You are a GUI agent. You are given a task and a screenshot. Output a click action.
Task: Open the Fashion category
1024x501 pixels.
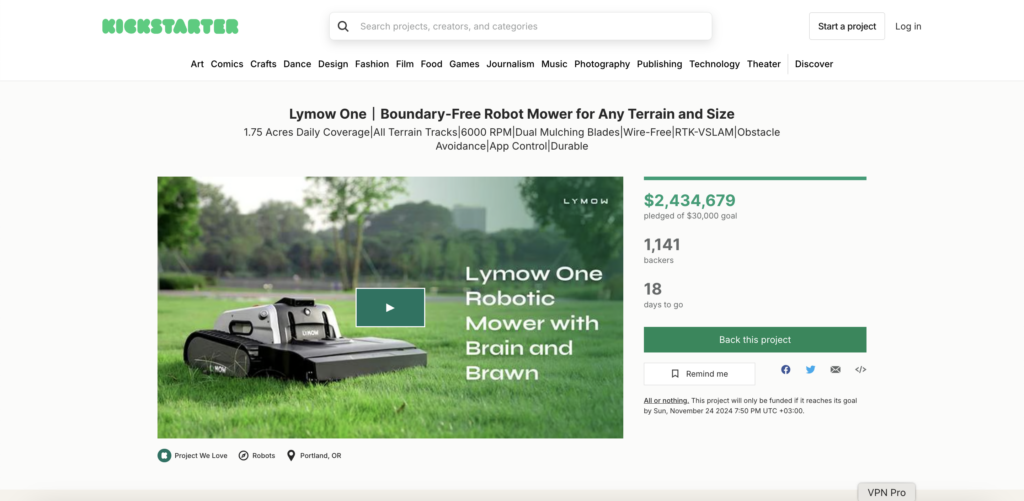pos(372,64)
